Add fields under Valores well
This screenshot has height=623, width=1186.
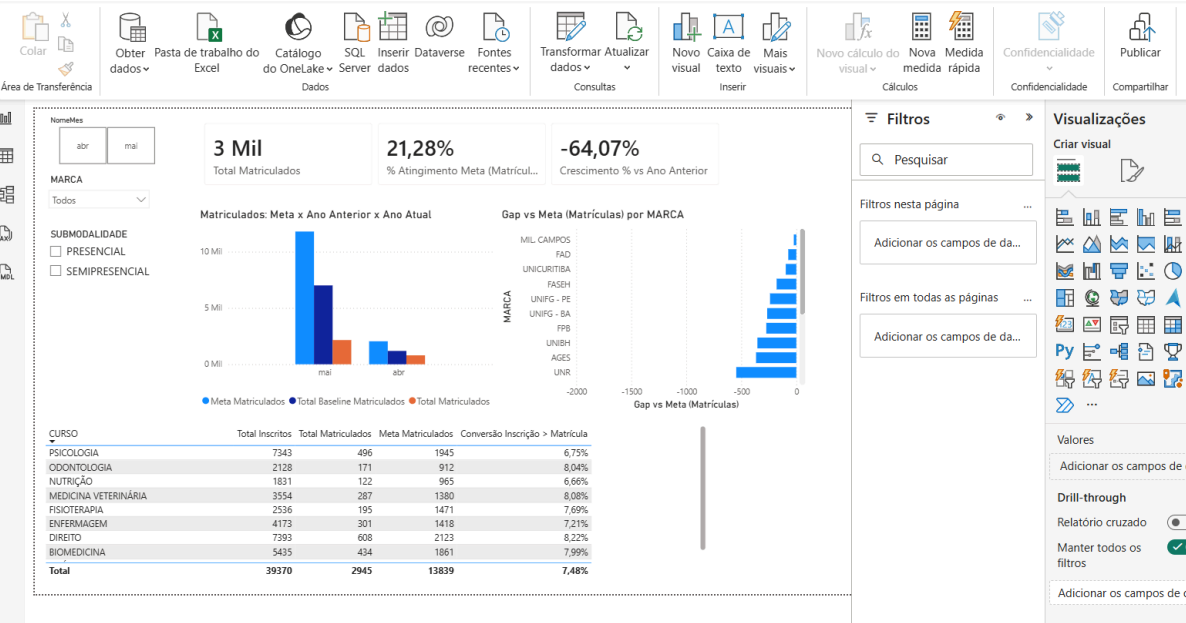1118,466
